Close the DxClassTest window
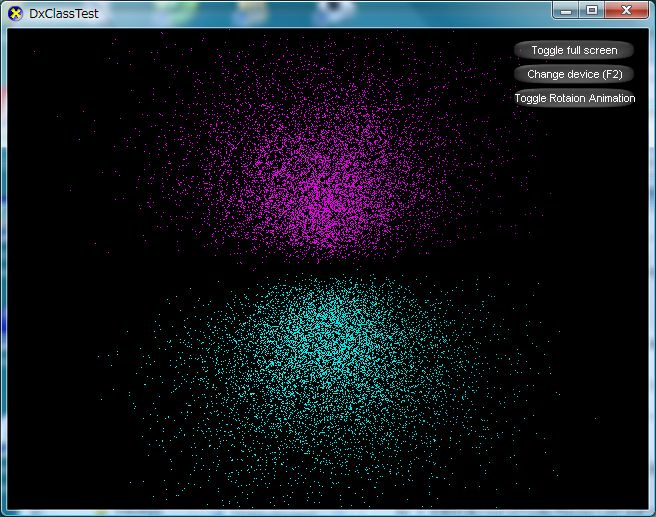Screen dimensions: 656x517 (x=626, y=10)
